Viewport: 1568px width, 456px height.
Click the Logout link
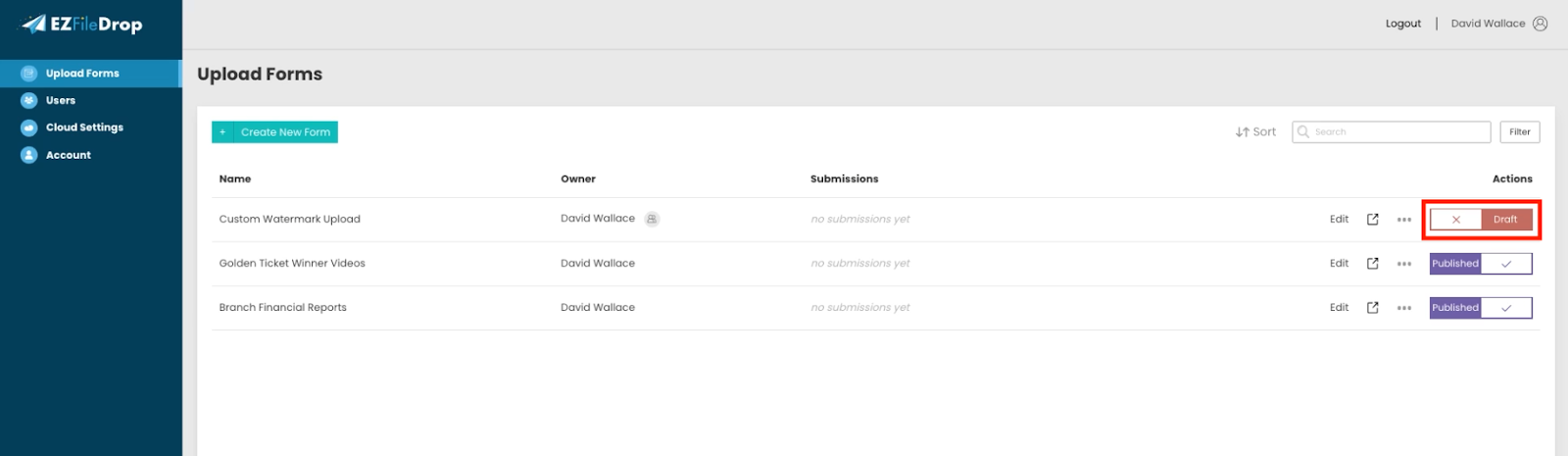tap(1402, 24)
